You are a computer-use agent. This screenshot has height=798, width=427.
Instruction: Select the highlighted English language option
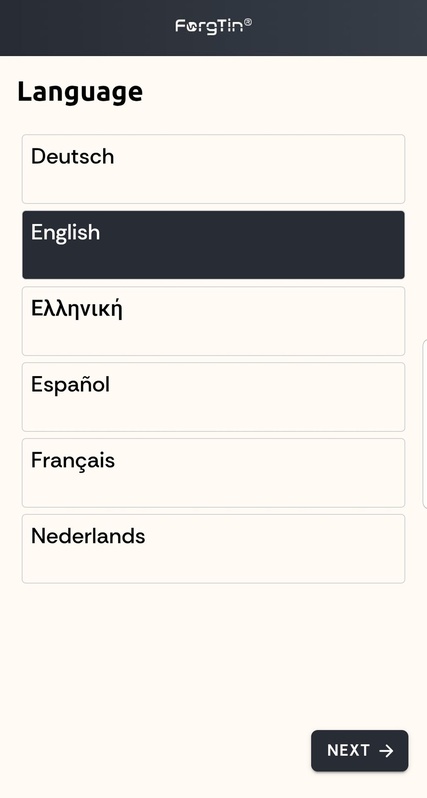point(213,245)
